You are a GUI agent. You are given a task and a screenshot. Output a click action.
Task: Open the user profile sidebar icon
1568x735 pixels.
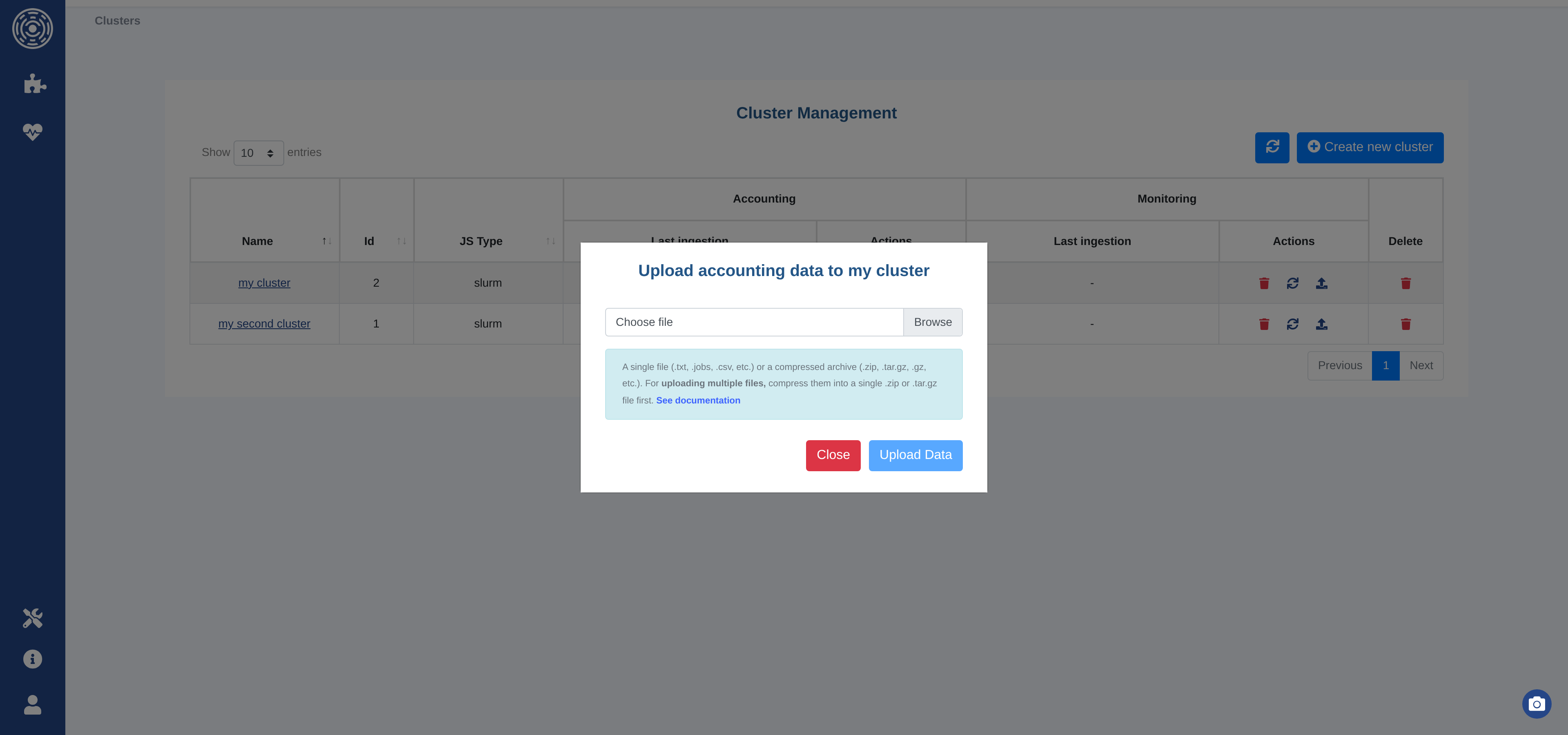click(32, 704)
